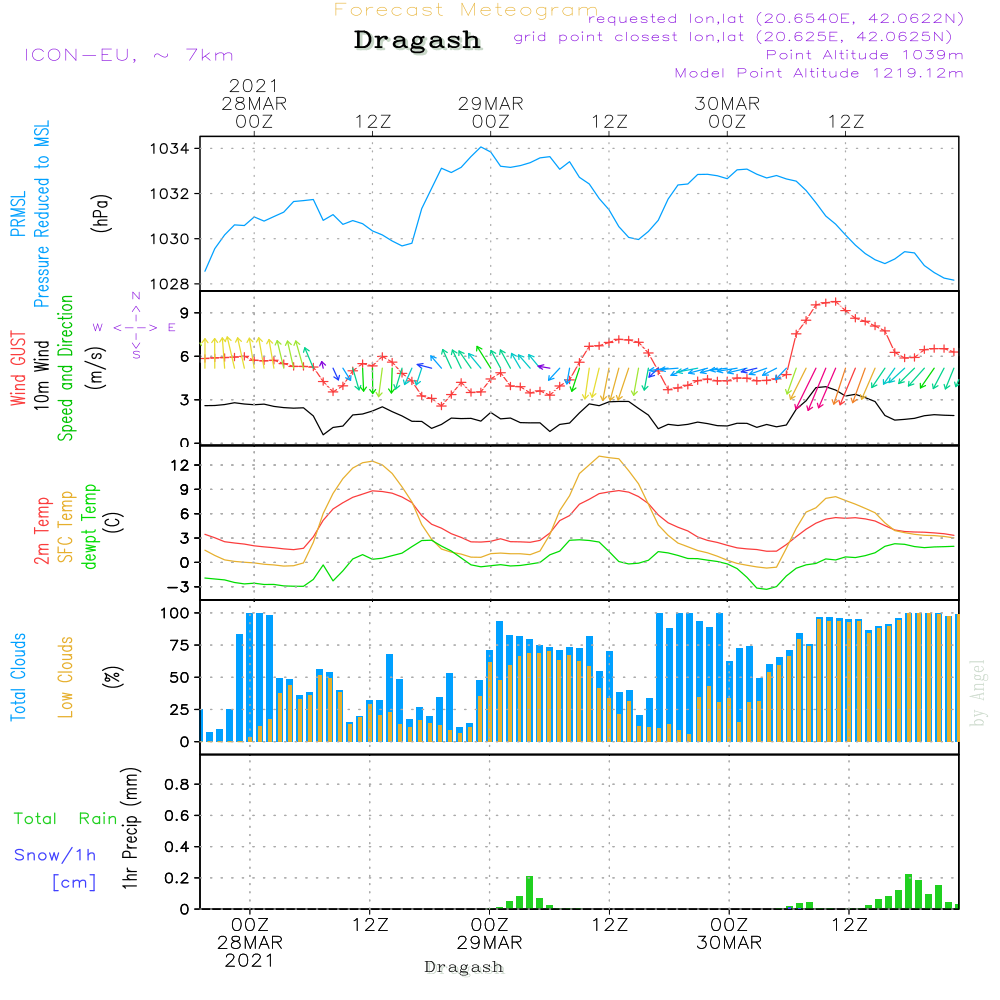Click the 30MAR 00Z marker on bottom axis
Image resolution: width=1000 pixels, height=1000 pixels.
pyautogui.click(x=729, y=934)
